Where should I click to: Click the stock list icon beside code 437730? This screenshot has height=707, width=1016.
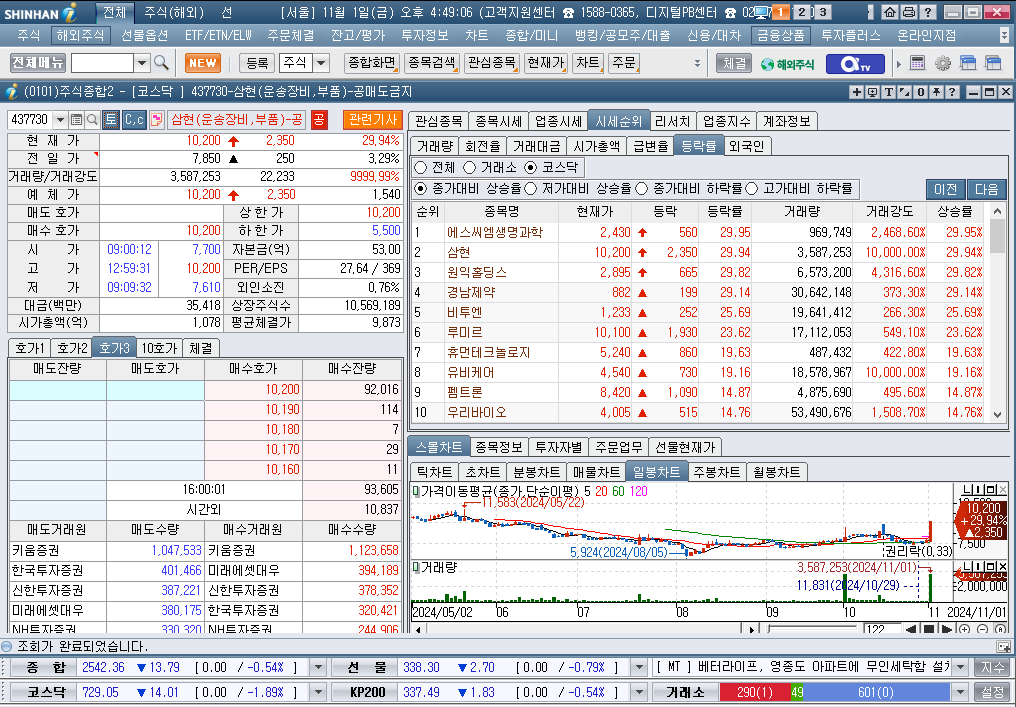tap(76, 120)
